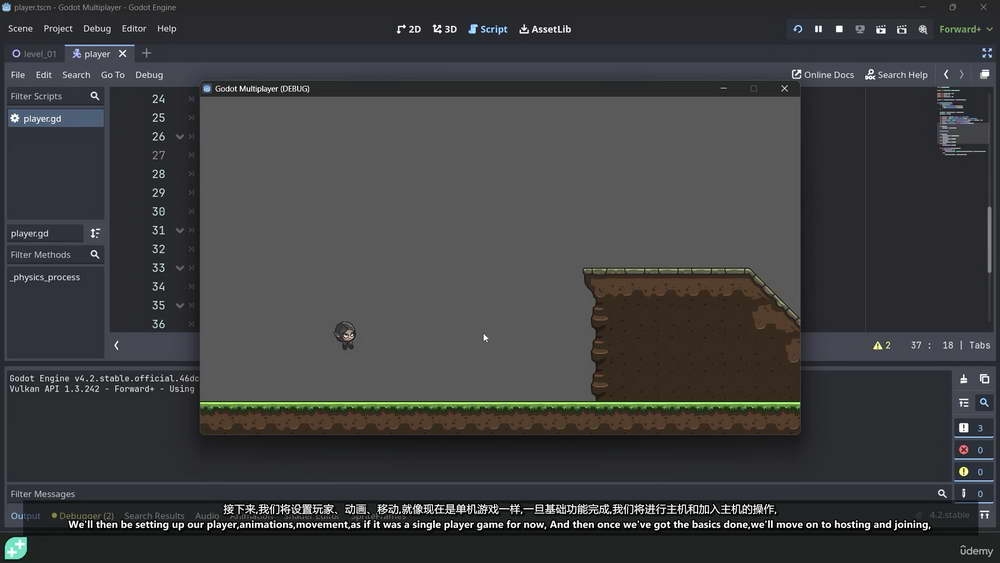This screenshot has height=563, width=1000.
Task: Open the Scene menu
Action: (20, 29)
